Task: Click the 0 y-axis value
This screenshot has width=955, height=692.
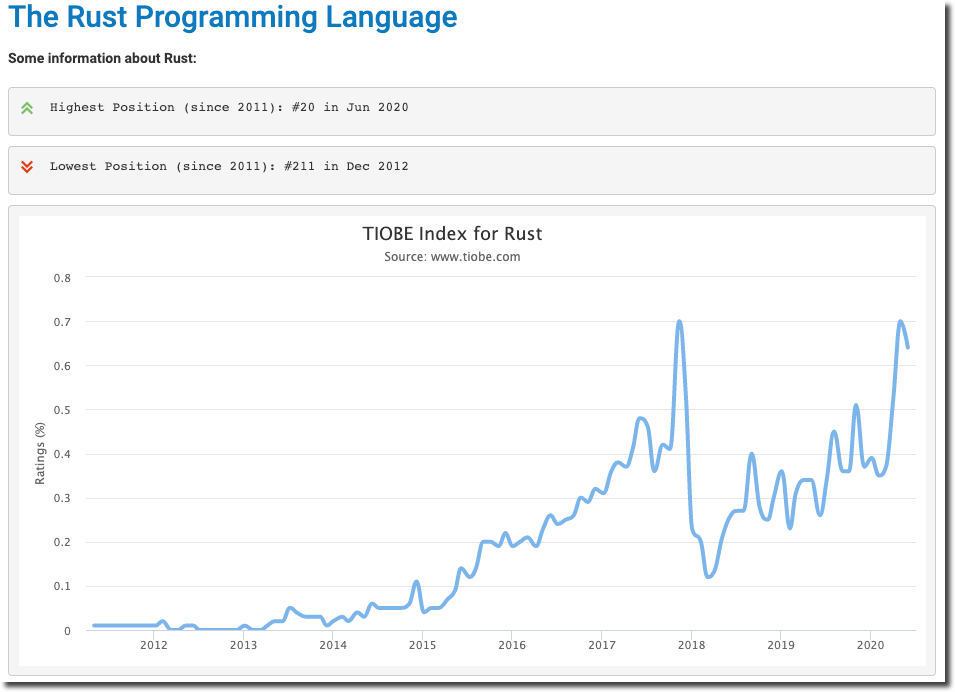Action: point(68,631)
